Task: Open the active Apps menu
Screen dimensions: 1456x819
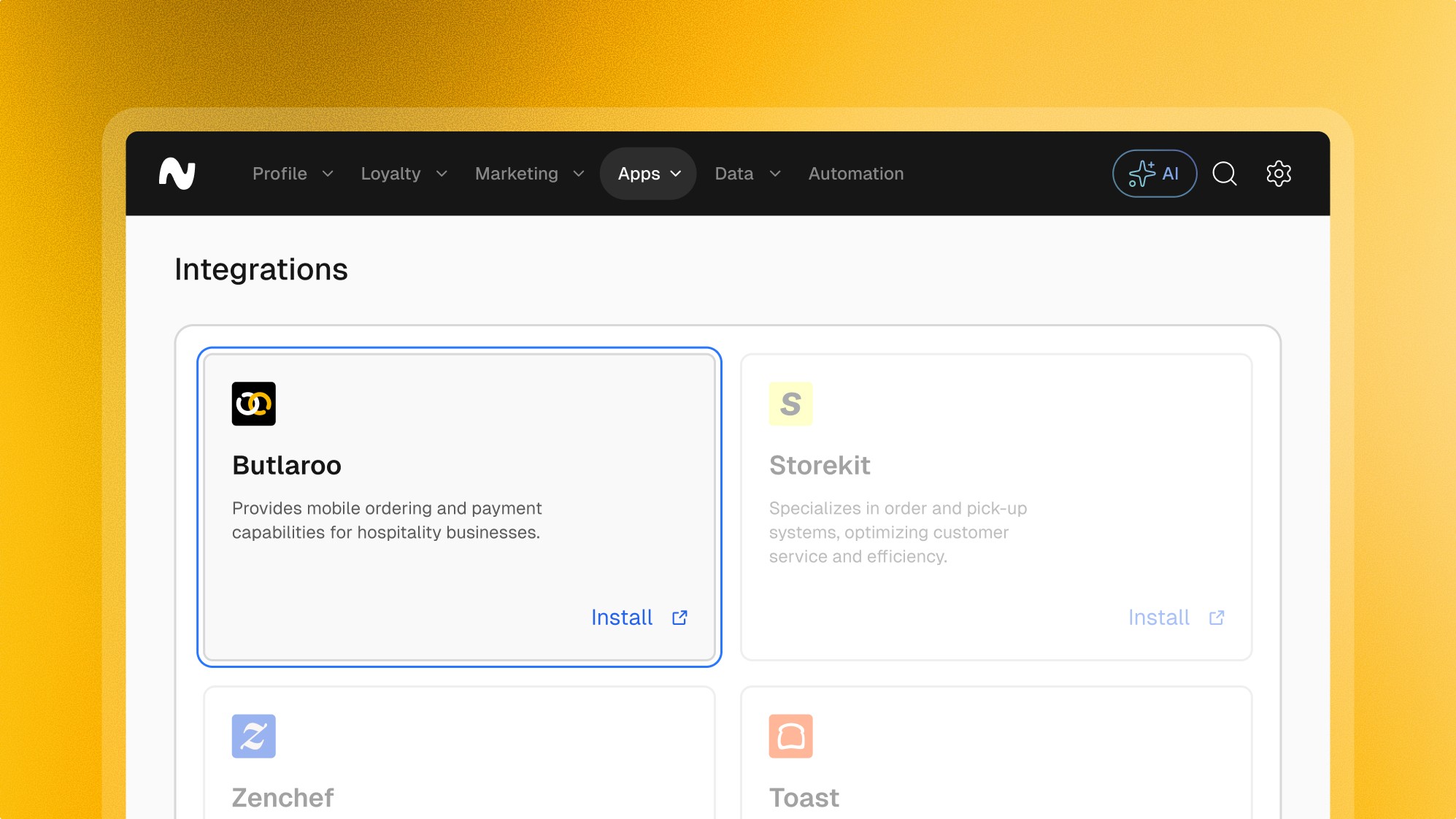Action: (648, 174)
